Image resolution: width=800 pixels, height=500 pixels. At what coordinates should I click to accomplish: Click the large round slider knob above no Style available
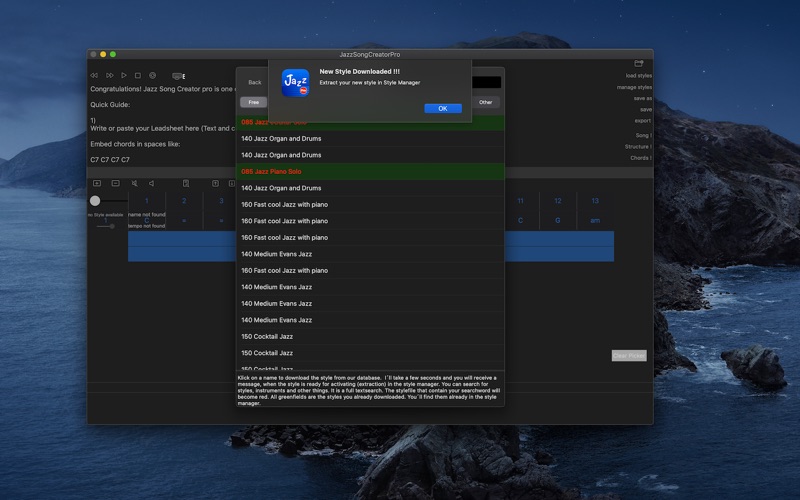95,201
